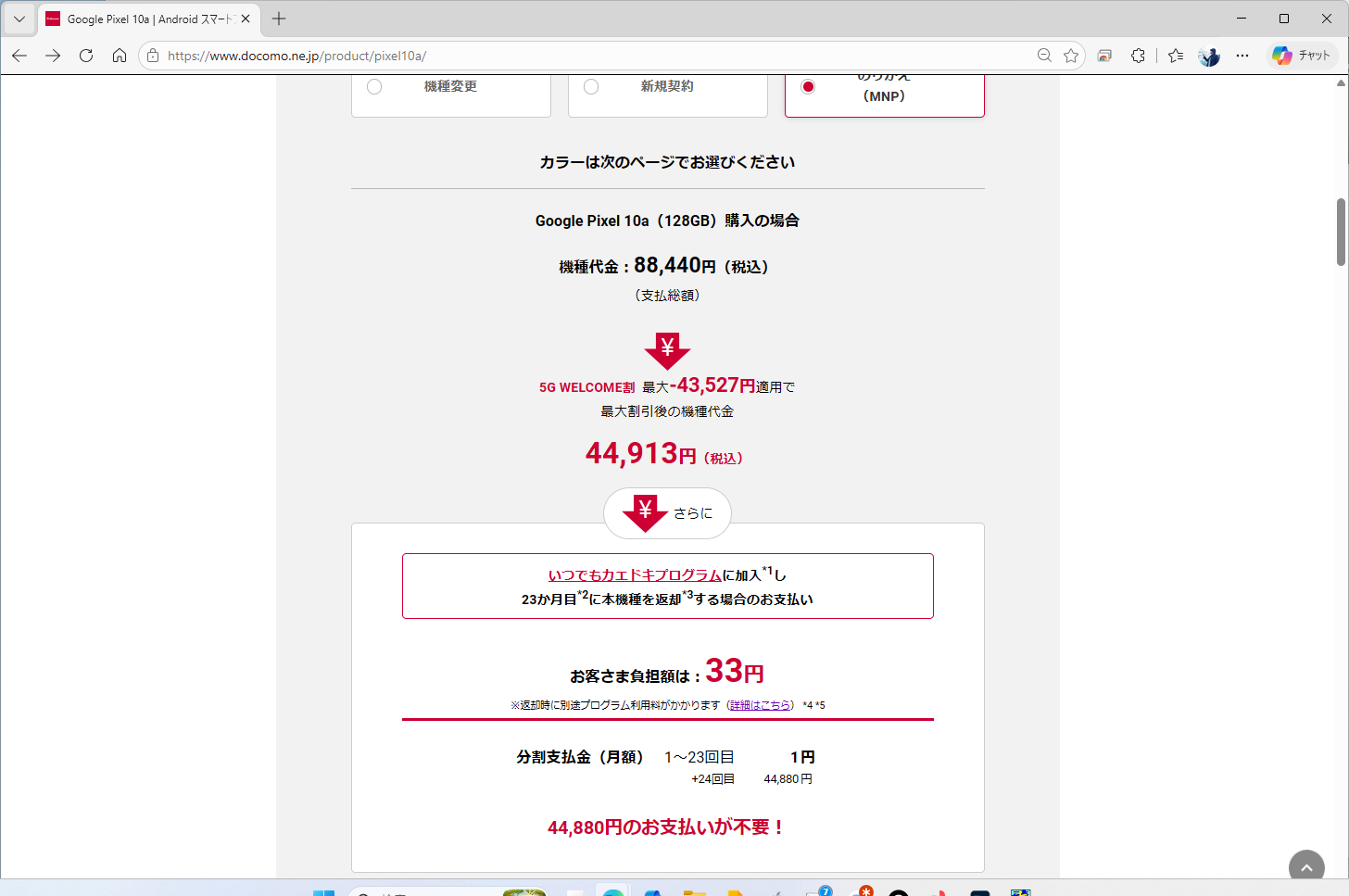Go forward to the next page
The width and height of the screenshot is (1349, 896).
pyautogui.click(x=53, y=56)
